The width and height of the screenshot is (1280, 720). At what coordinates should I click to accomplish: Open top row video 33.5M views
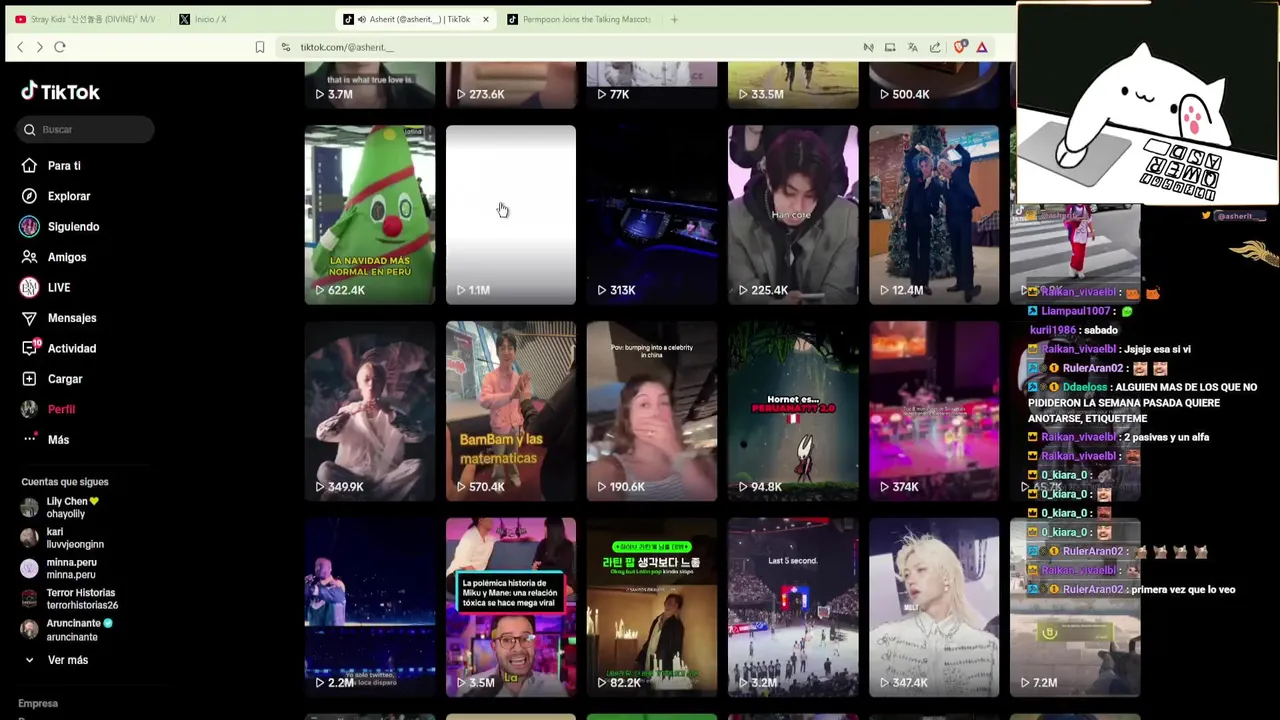(x=793, y=85)
